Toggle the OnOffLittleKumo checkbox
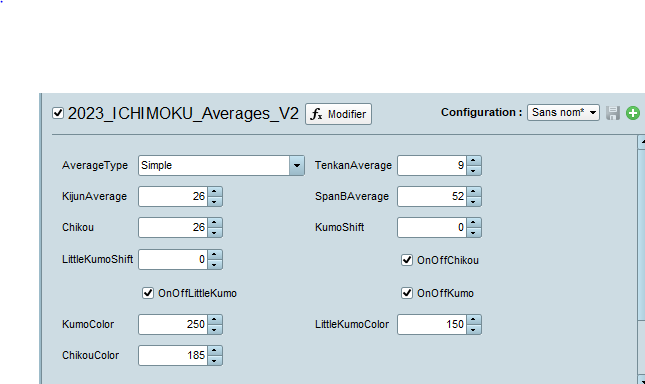The image size is (645, 384). (x=148, y=293)
